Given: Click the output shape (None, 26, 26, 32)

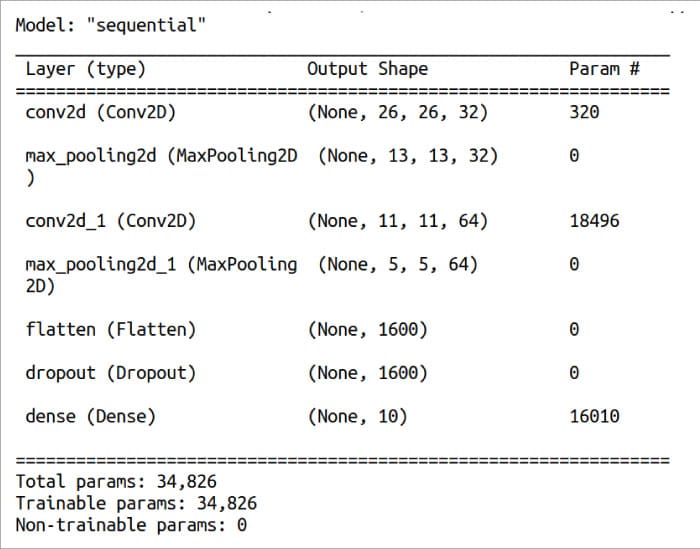Looking at the screenshot, I should click(x=398, y=112).
